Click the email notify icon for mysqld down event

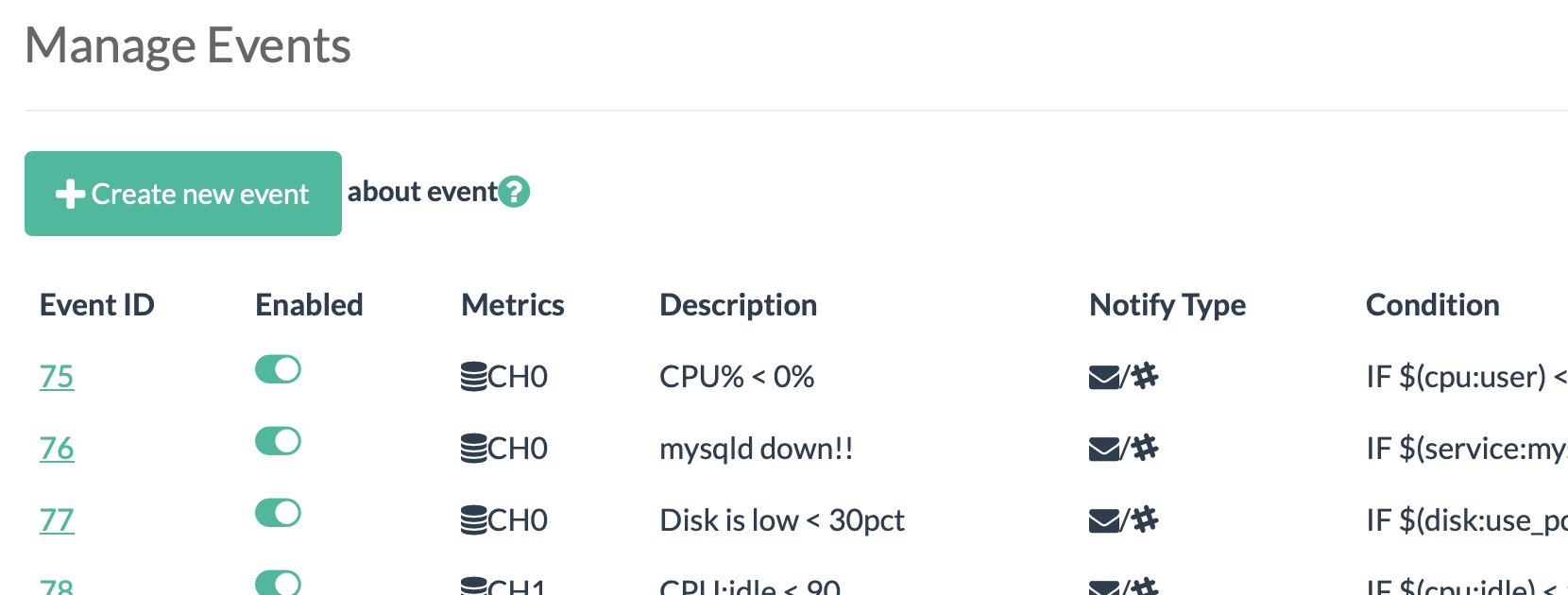pyautogui.click(x=1102, y=447)
